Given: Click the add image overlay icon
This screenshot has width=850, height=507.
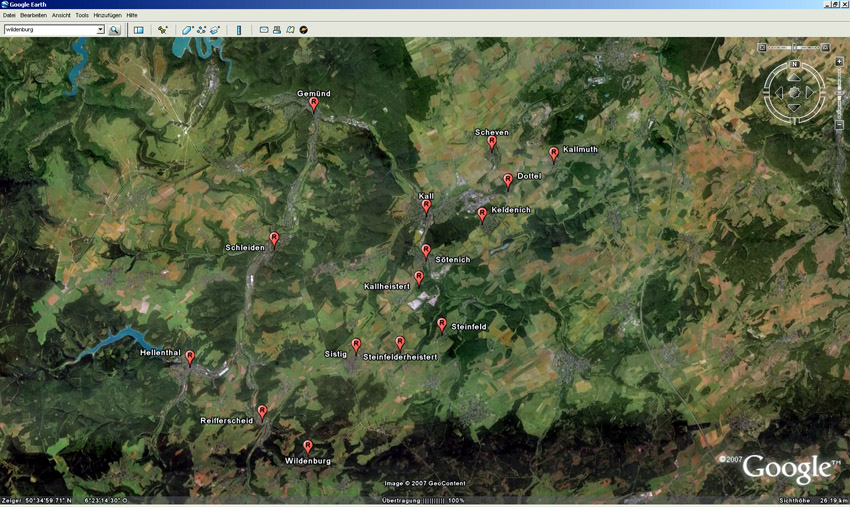Looking at the screenshot, I should click(215, 30).
